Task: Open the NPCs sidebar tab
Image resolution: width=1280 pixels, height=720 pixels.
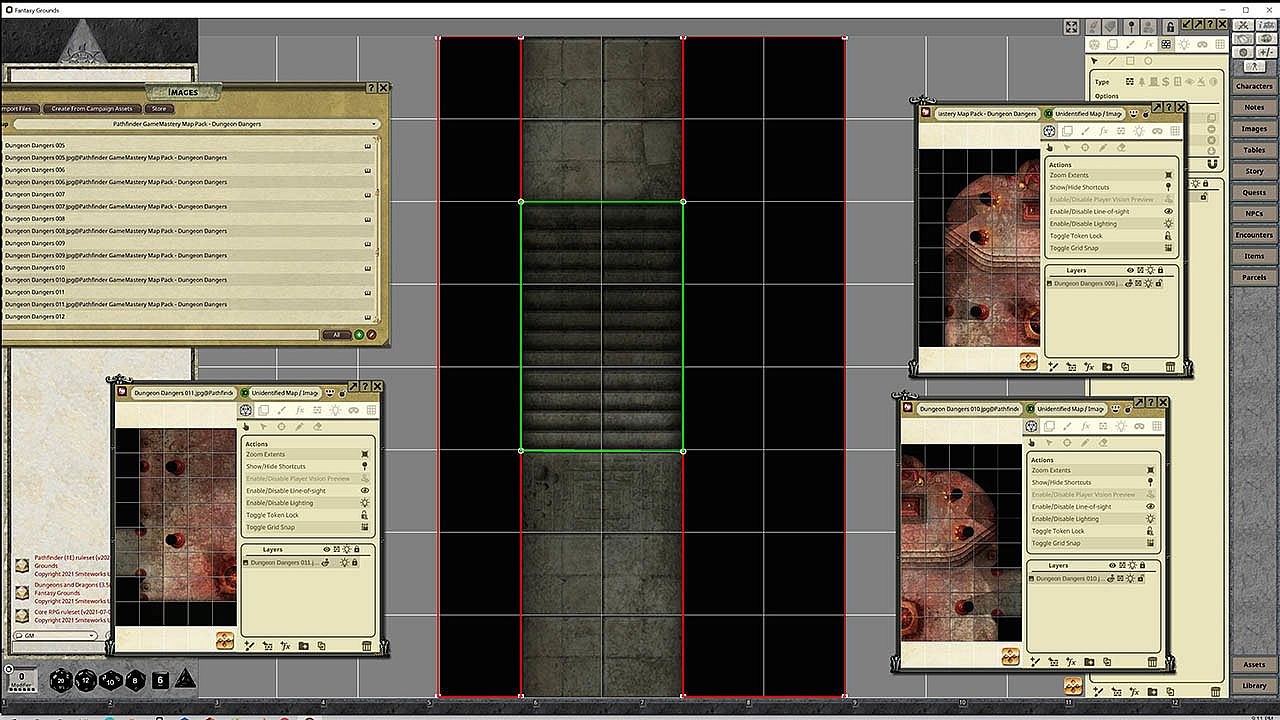Action: coord(1254,214)
